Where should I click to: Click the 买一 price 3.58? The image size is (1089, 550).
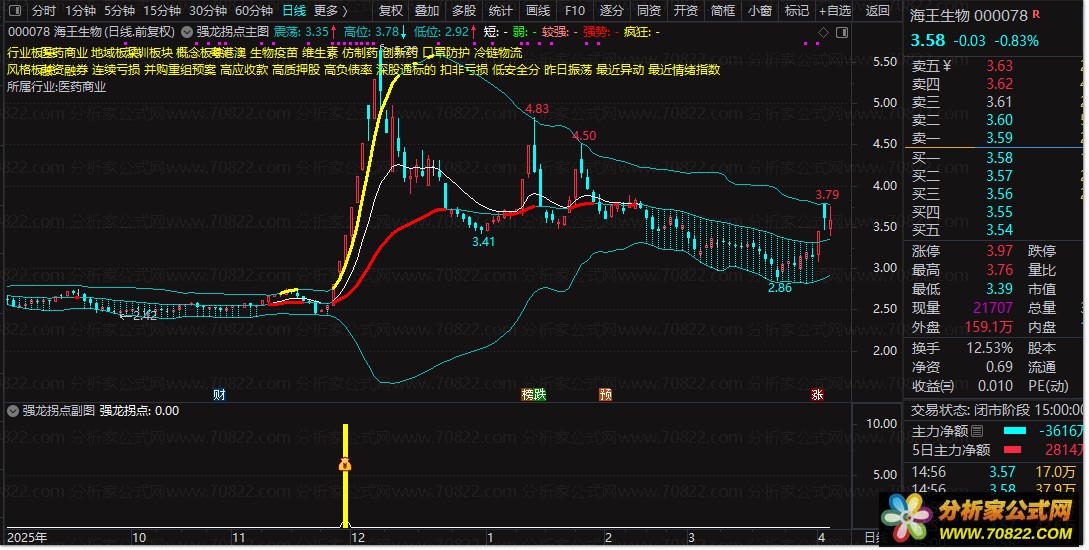(999, 158)
